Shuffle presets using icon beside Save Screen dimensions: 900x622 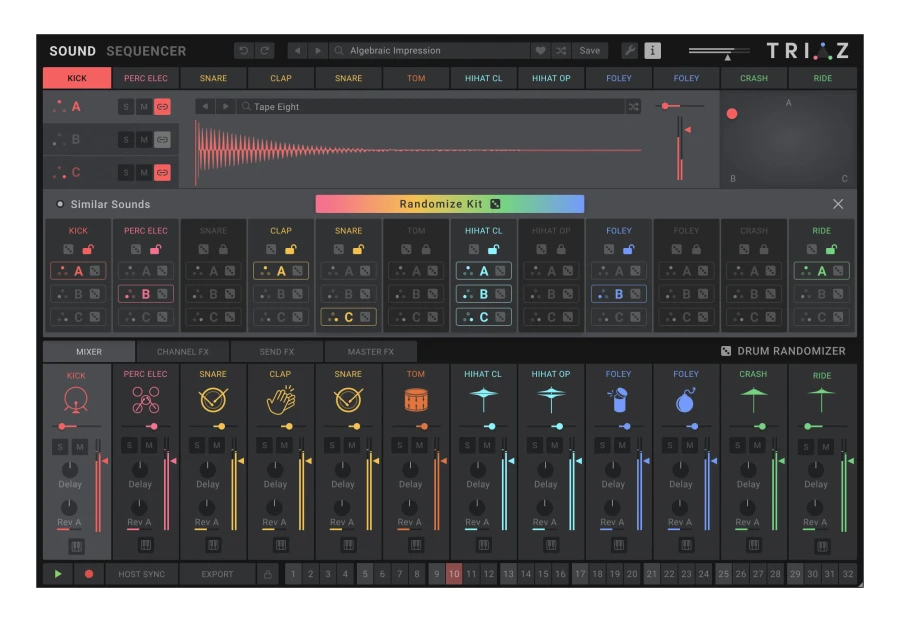click(561, 50)
